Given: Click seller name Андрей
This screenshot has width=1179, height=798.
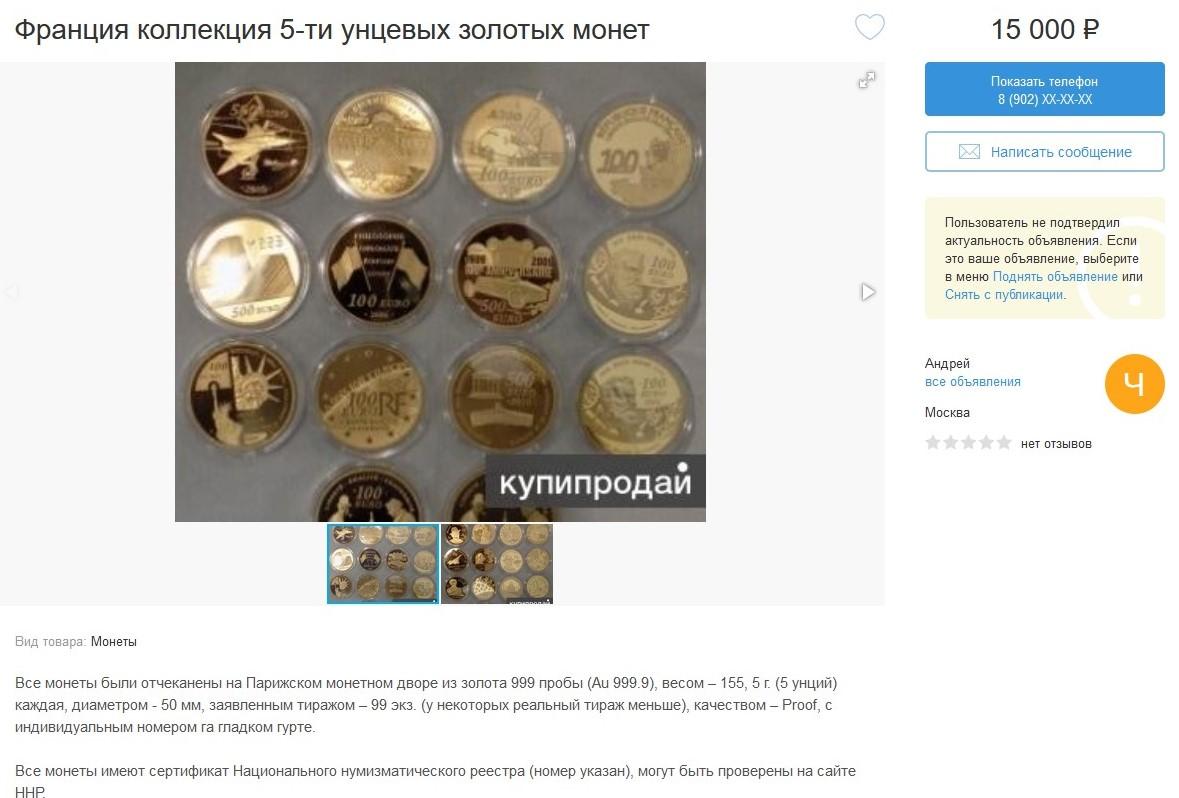Looking at the screenshot, I should pyautogui.click(x=947, y=363).
